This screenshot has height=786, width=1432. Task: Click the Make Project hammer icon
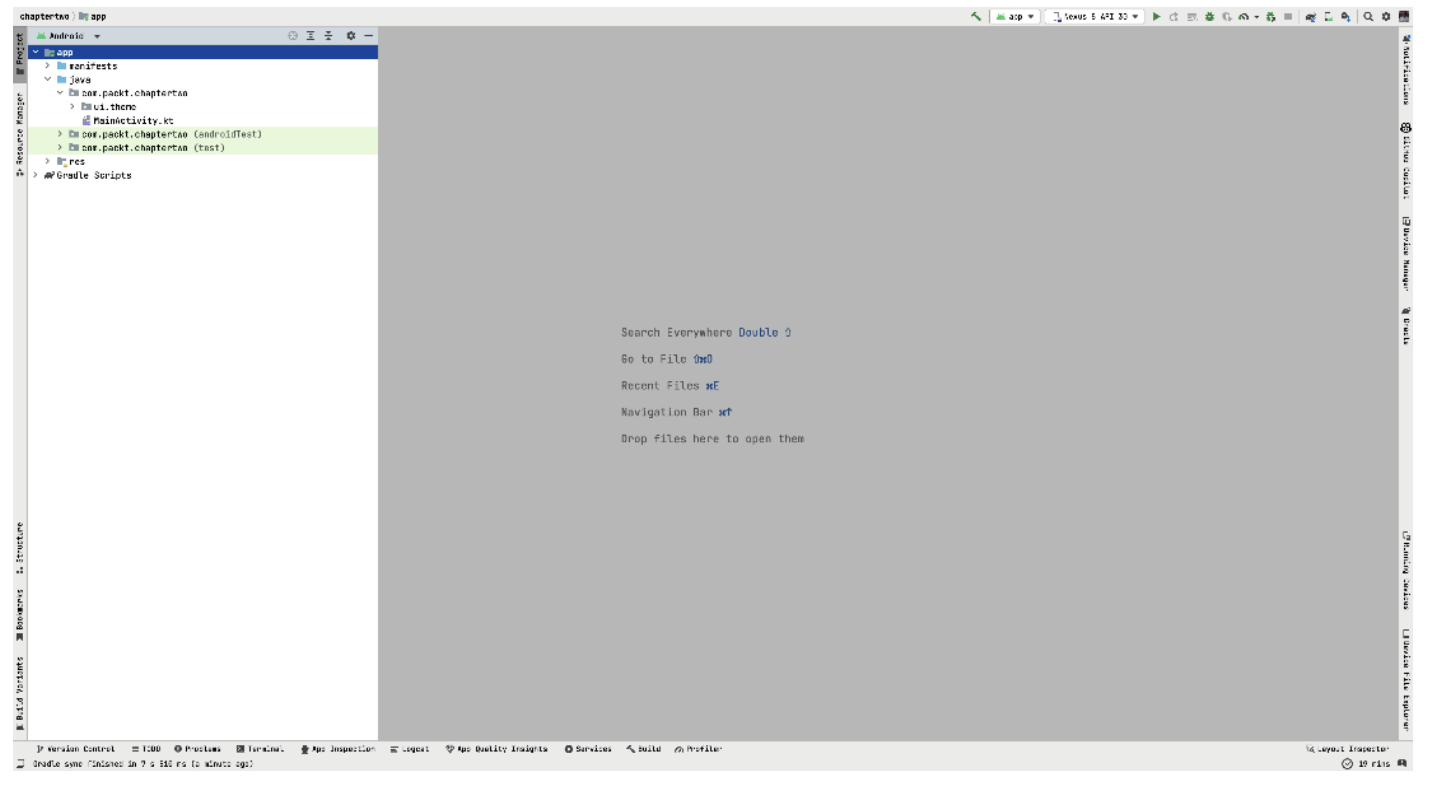pos(975,17)
